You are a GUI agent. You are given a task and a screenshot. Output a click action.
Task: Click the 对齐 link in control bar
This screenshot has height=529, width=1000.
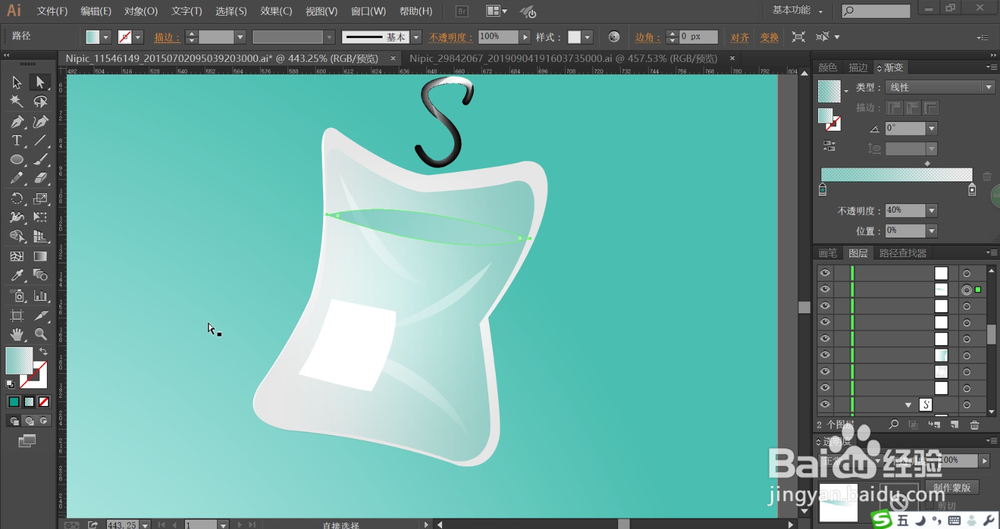[x=740, y=38]
